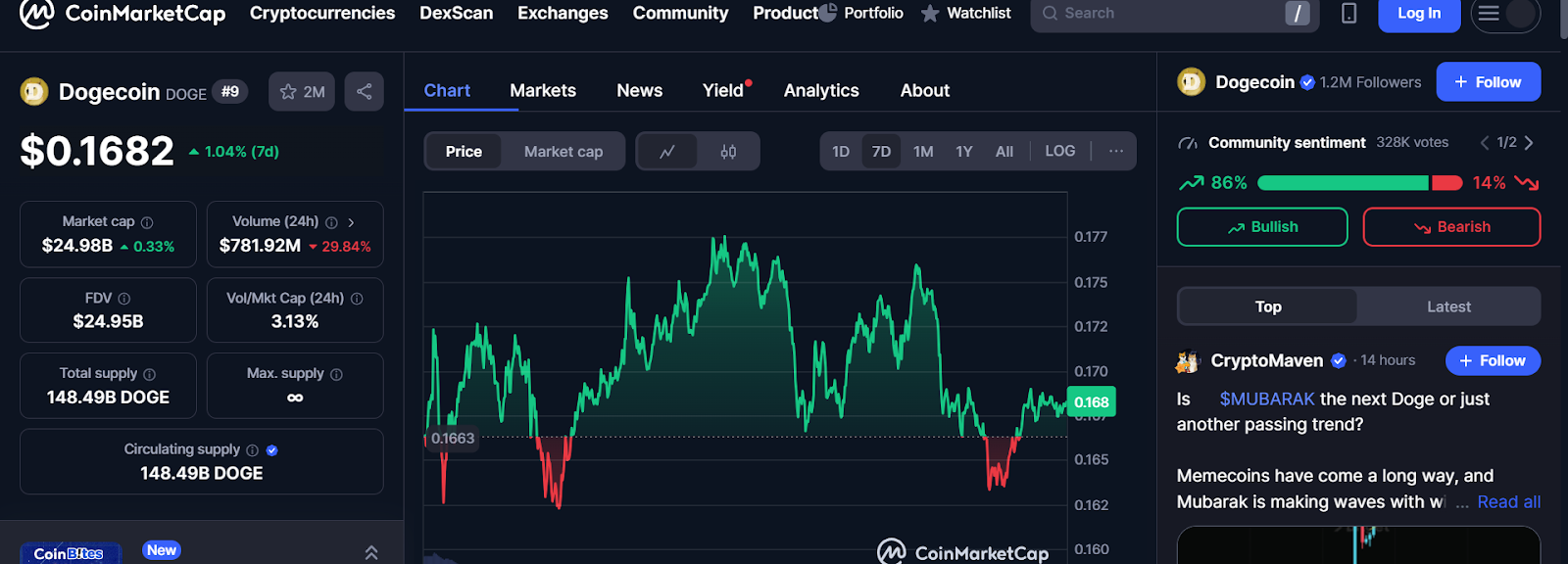Screen dimensions: 1568x564
Task: Expand the CoinBites panel with double chevron
Action: 371,552
